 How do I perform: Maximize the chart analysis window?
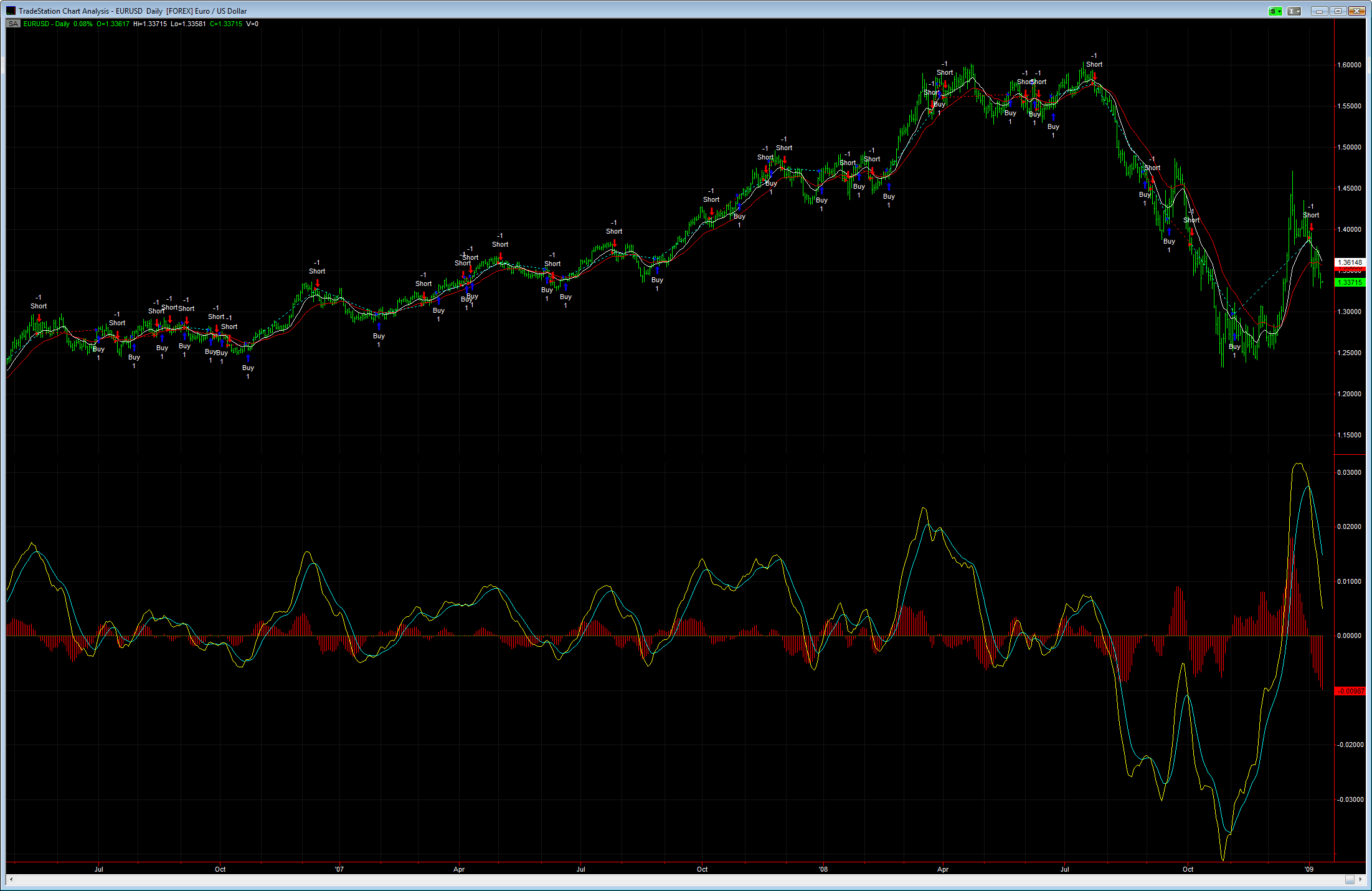(1337, 11)
